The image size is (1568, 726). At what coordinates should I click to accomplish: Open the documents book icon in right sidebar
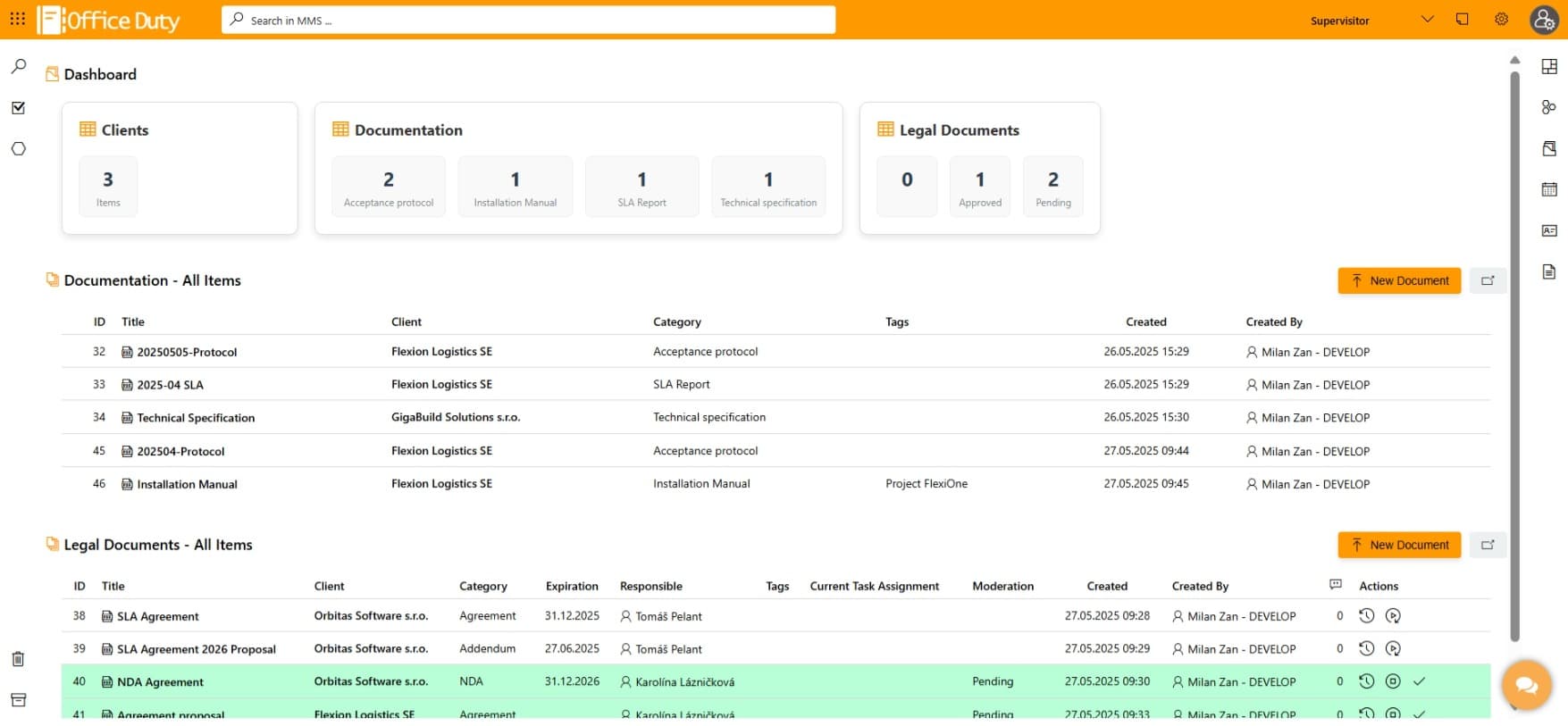pyautogui.click(x=1549, y=148)
